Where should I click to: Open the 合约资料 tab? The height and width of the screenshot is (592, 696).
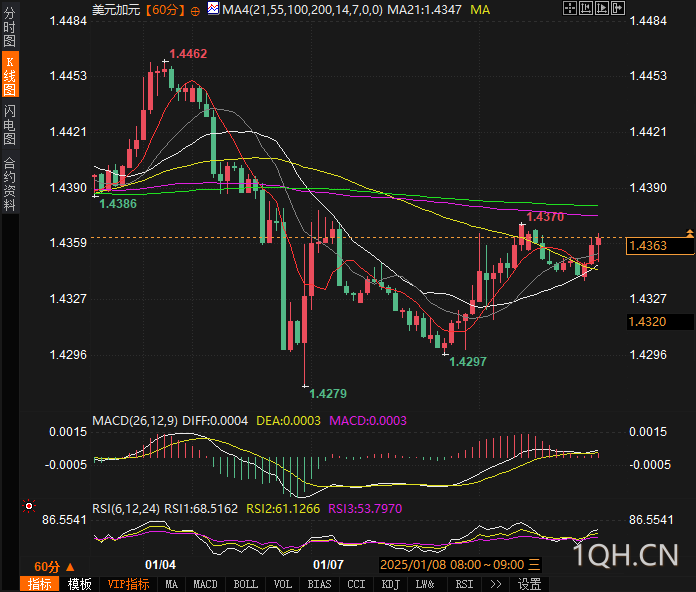9,184
